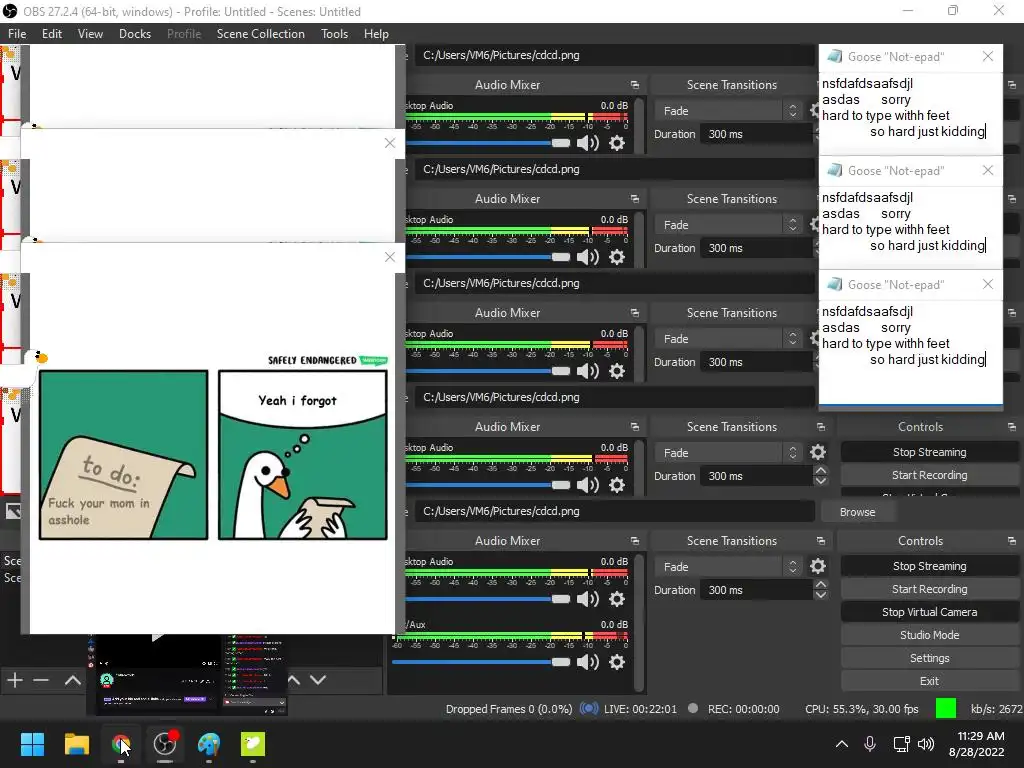Open Desktop Audio gear in topmost Audio Mixer
This screenshot has width=1024, height=768.
coord(616,142)
